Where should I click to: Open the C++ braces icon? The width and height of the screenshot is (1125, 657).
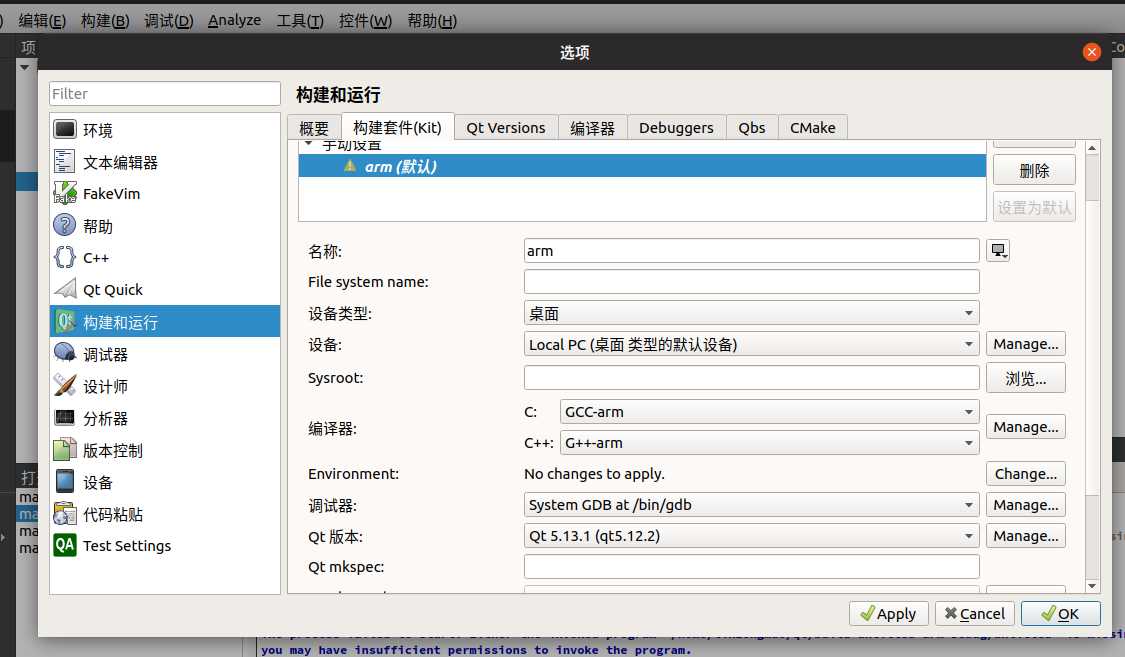(65, 257)
